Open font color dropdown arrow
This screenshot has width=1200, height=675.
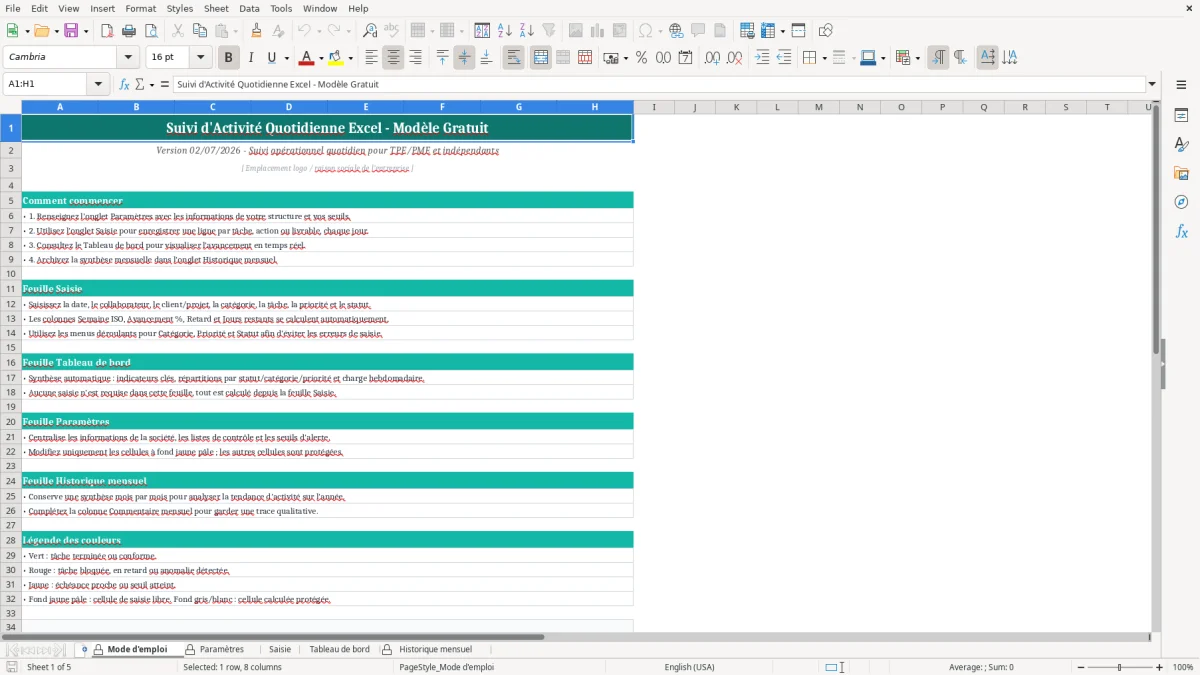coord(321,58)
